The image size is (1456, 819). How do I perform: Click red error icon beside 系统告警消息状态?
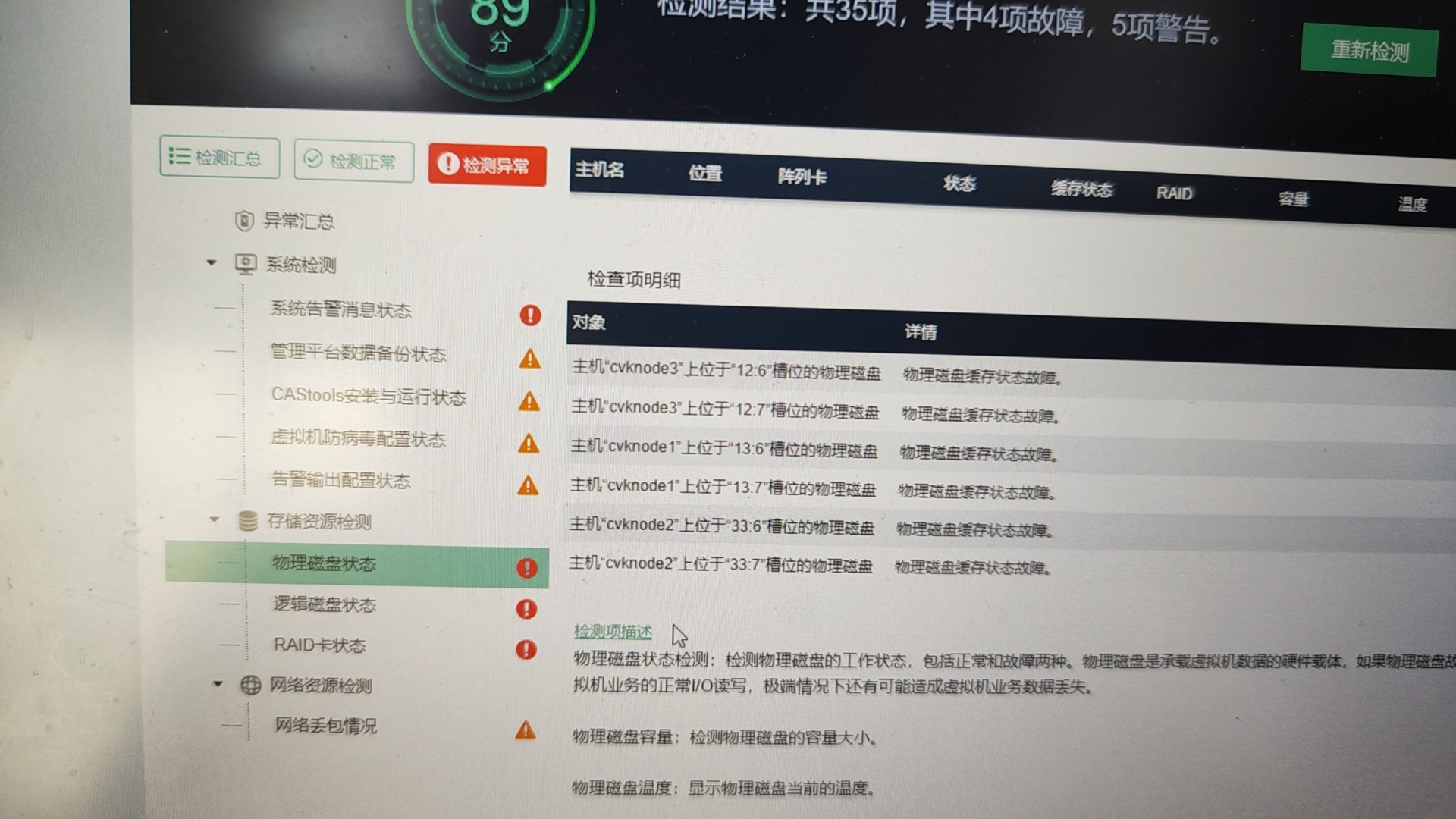tap(530, 315)
